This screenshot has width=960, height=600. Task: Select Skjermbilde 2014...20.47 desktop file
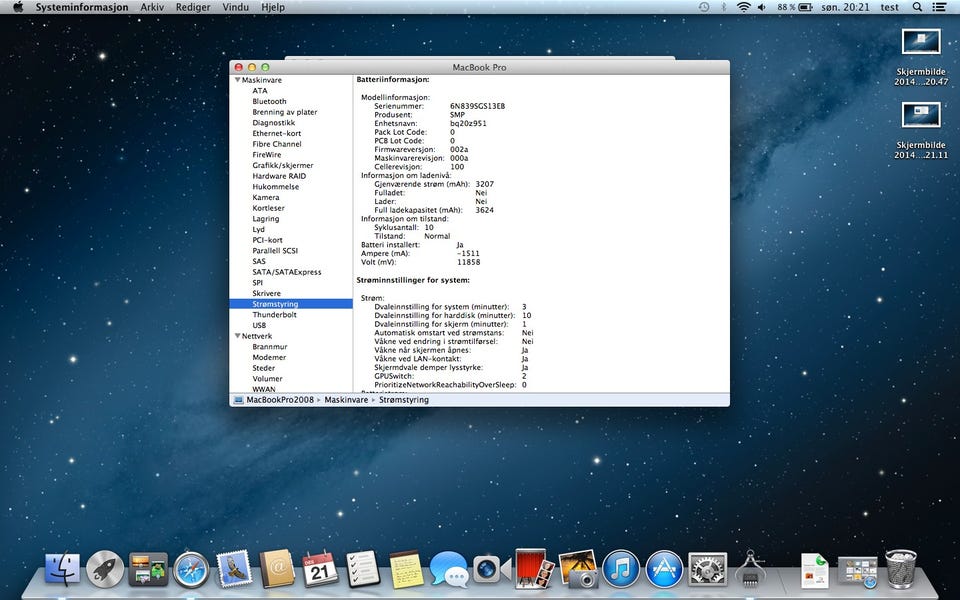[921, 42]
